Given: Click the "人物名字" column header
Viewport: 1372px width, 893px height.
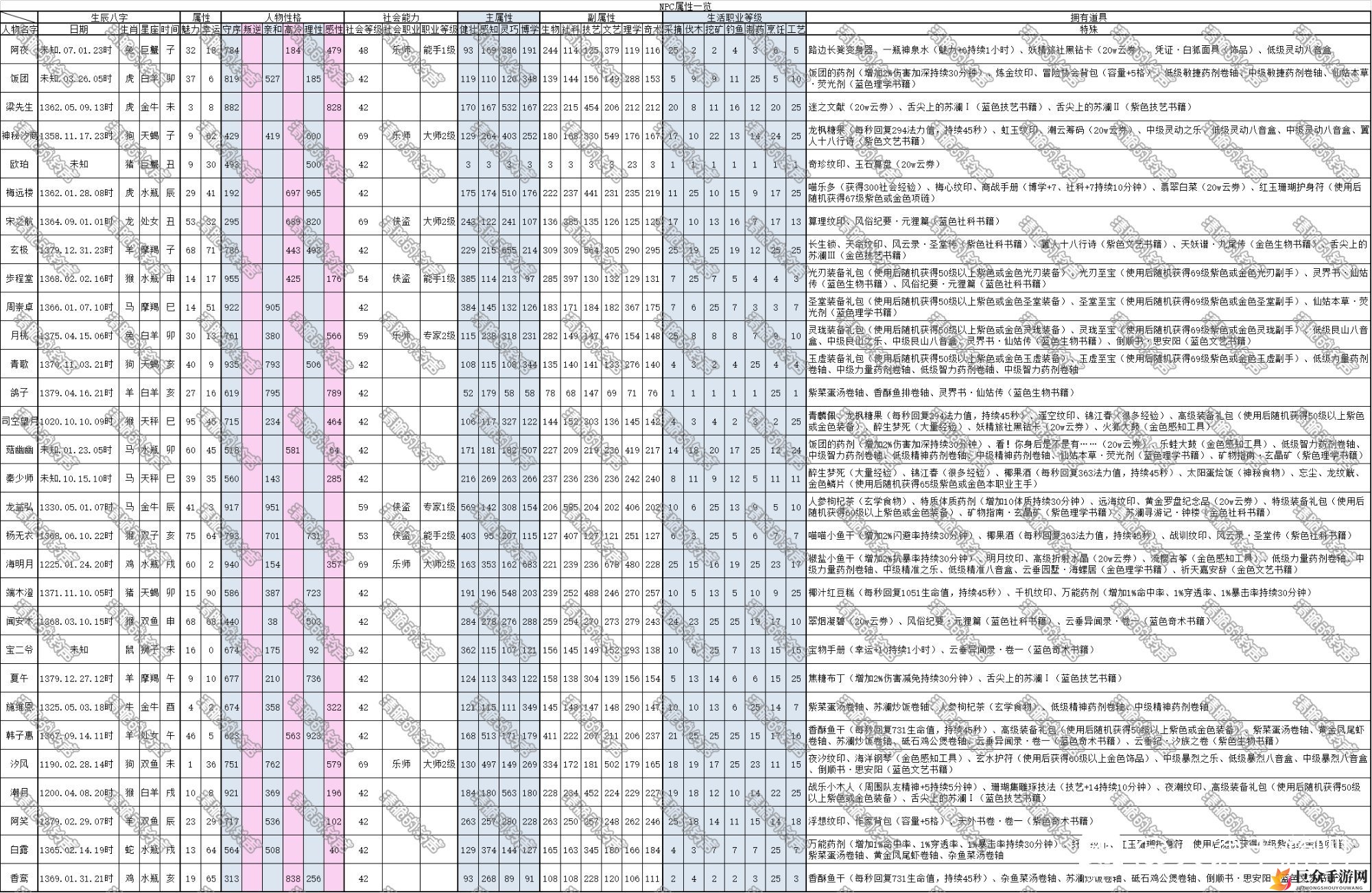Looking at the screenshot, I should point(19,29).
